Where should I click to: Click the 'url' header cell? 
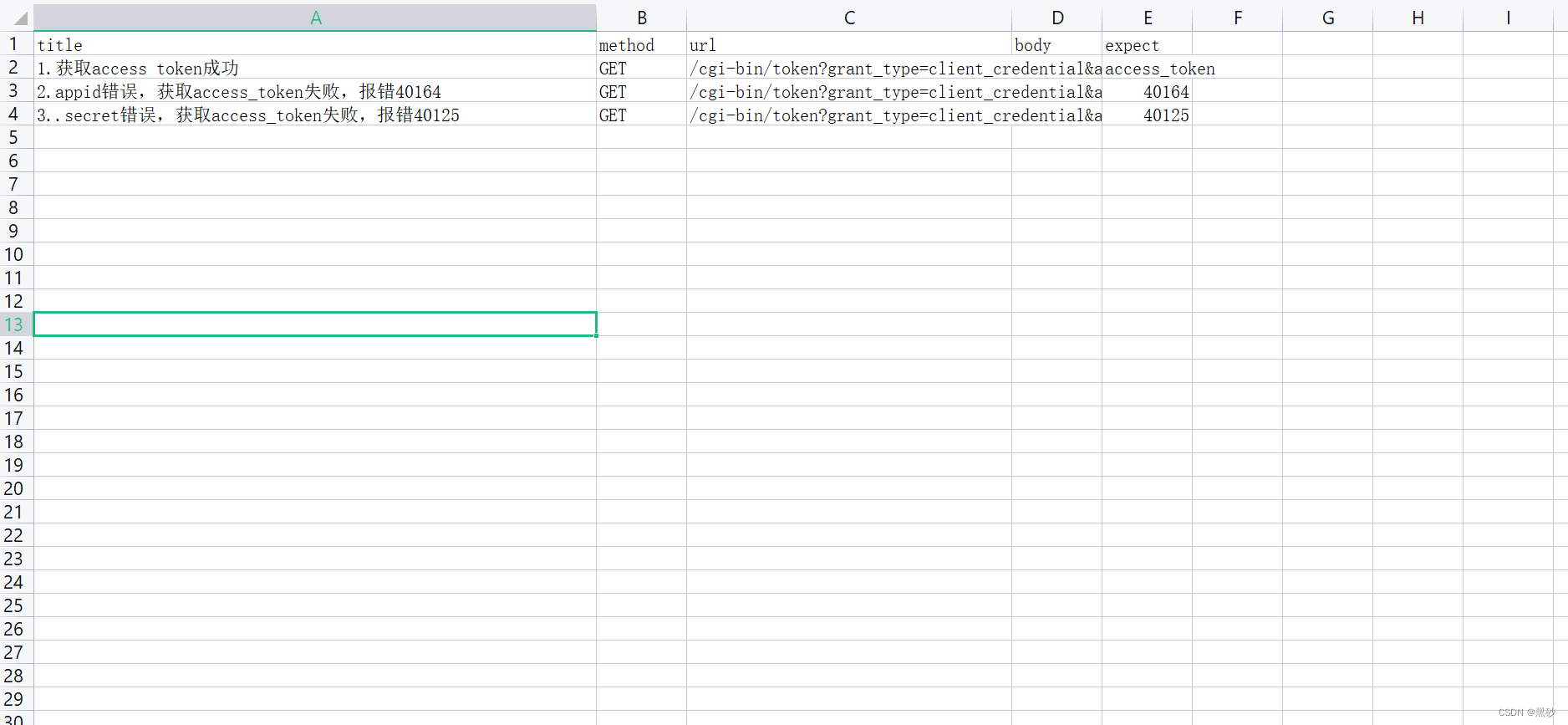(x=849, y=44)
